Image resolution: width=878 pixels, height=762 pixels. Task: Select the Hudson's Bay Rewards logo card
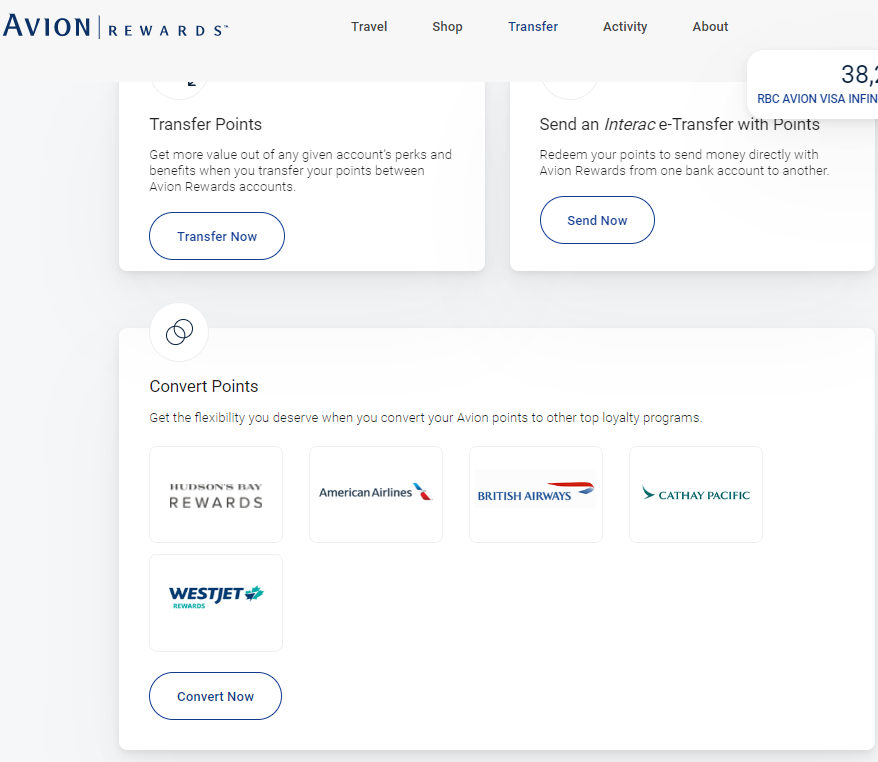[x=216, y=494]
